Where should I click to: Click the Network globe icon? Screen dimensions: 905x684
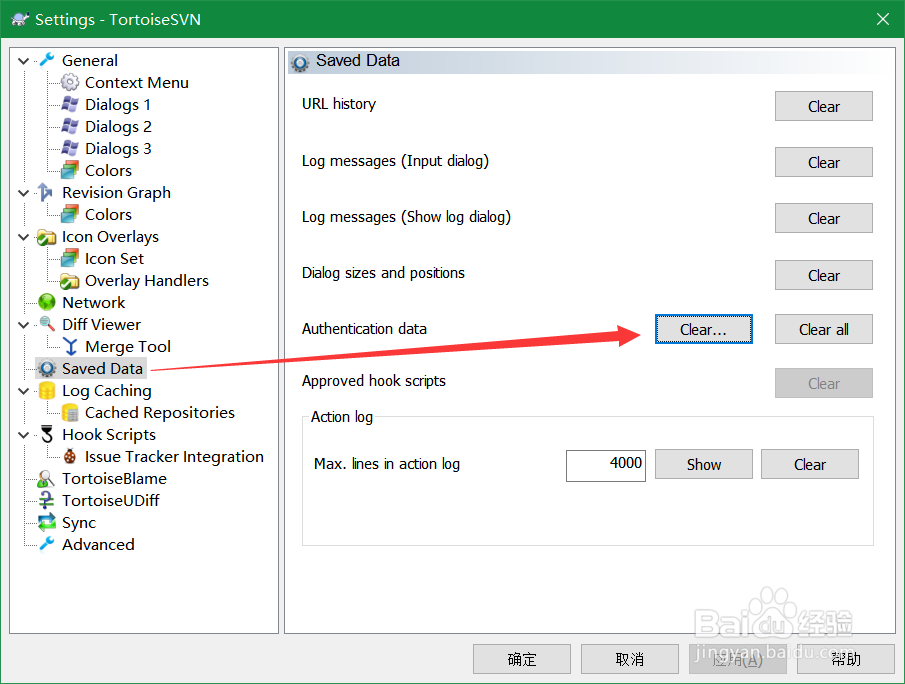46,302
